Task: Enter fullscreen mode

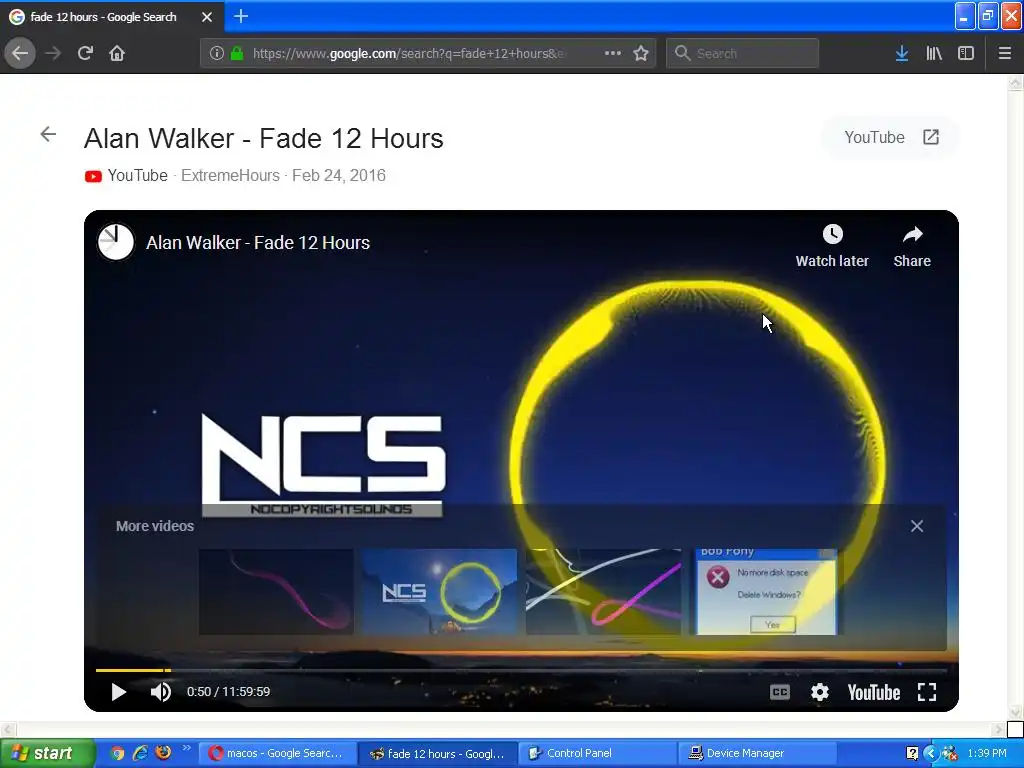Action: pos(927,692)
